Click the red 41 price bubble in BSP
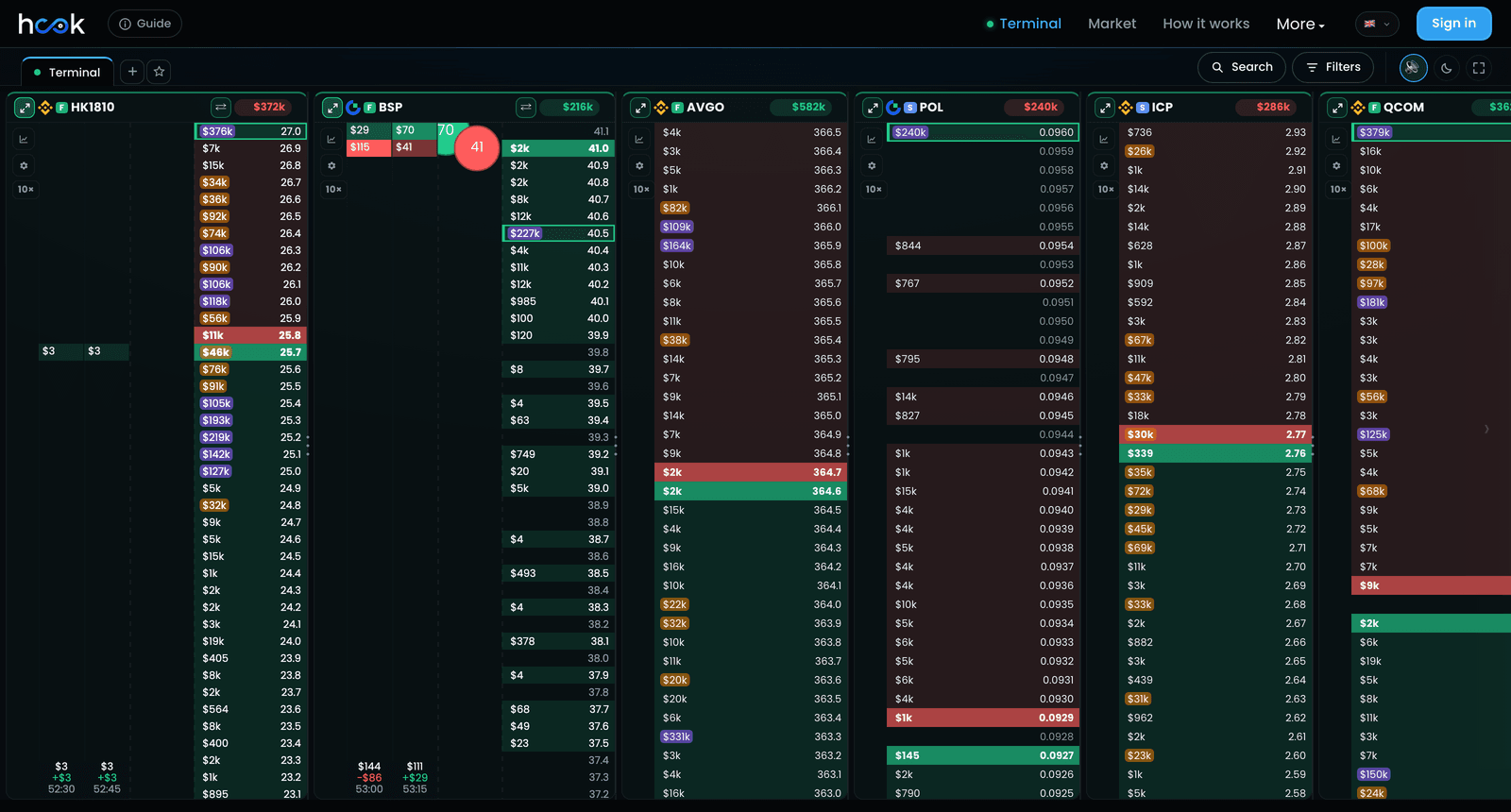 [477, 147]
